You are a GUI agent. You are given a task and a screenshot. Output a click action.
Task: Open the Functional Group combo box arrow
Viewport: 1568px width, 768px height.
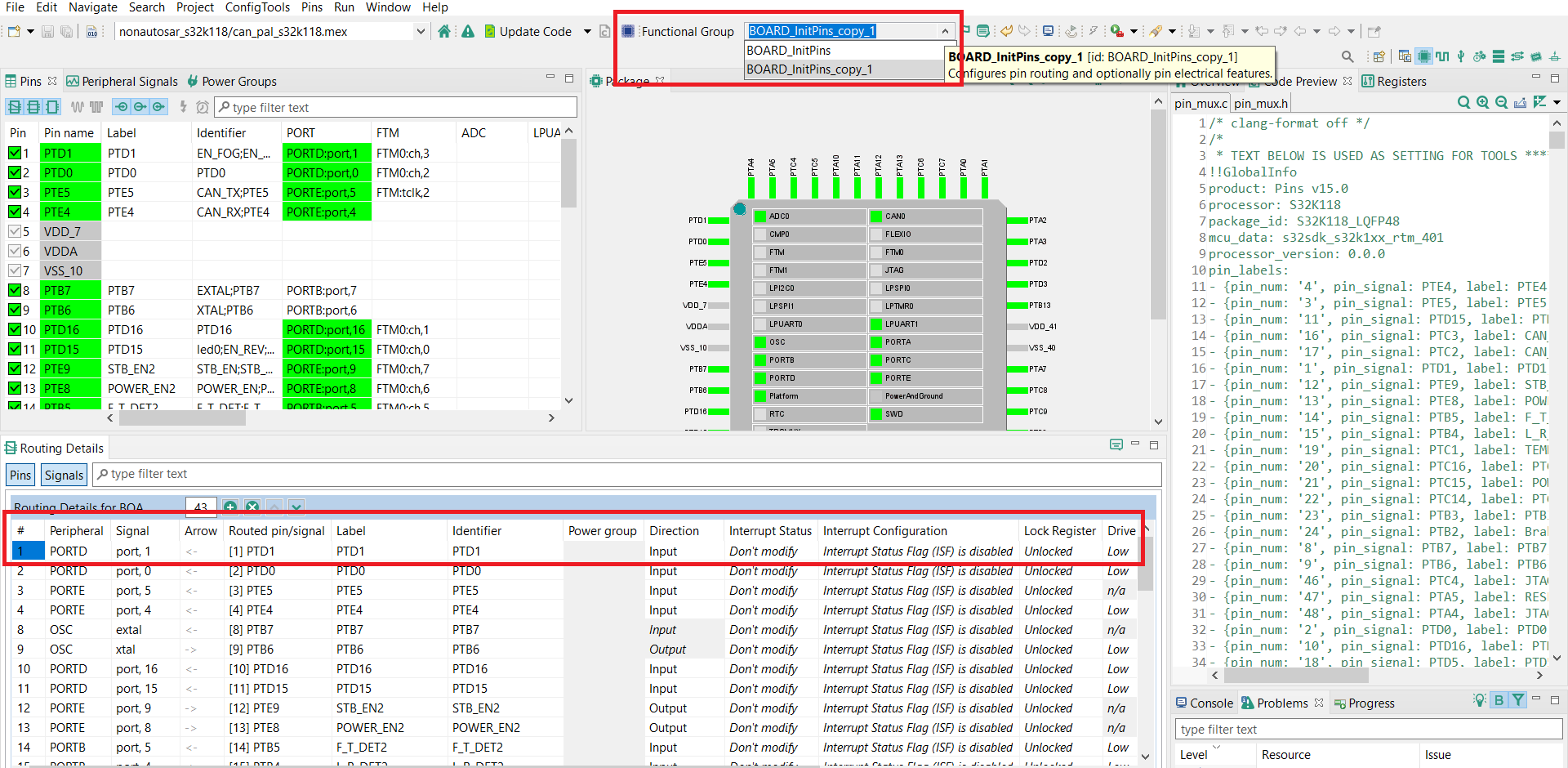945,31
